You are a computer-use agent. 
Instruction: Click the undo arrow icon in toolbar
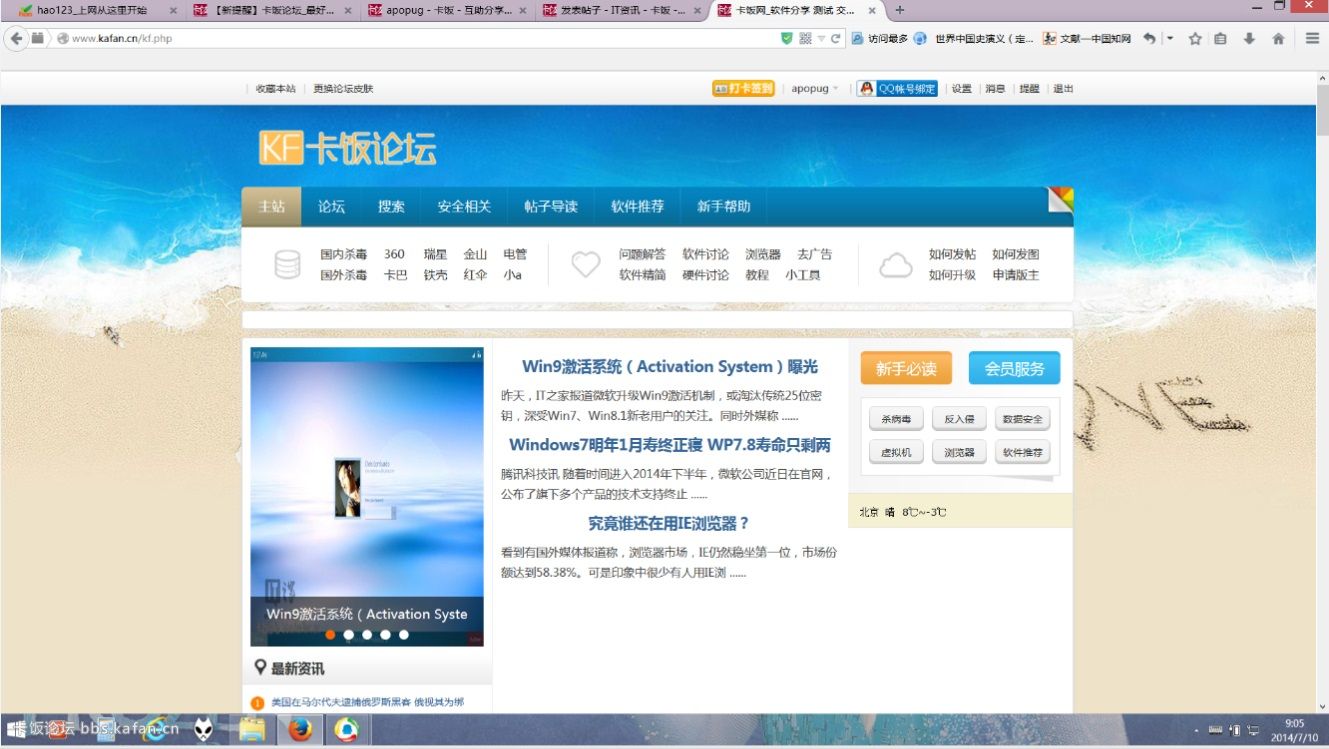[x=1149, y=38]
